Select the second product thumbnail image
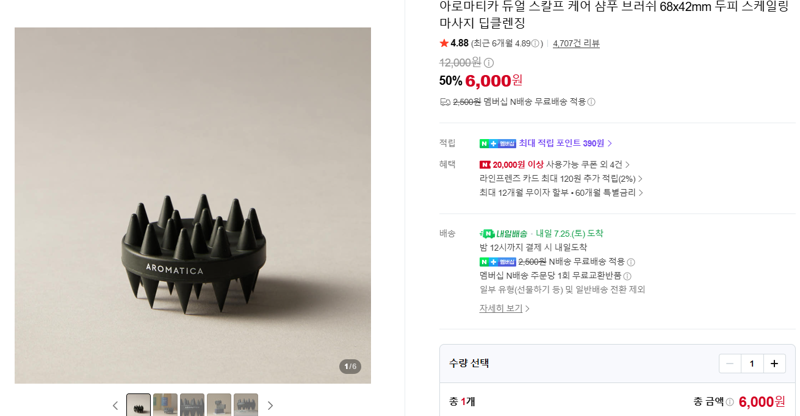Screen dimensions: 800x416 [165, 404]
